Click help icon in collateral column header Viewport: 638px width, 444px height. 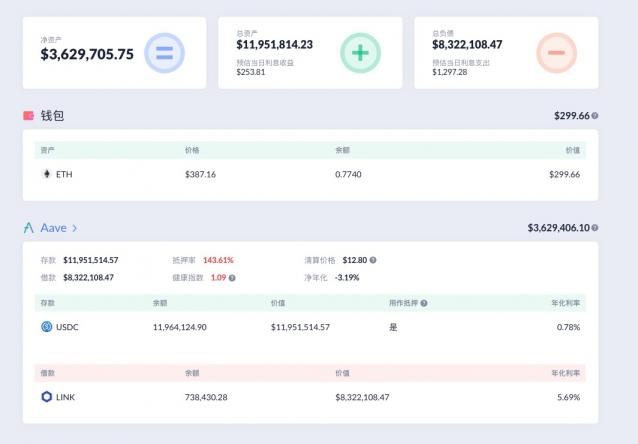pos(424,303)
